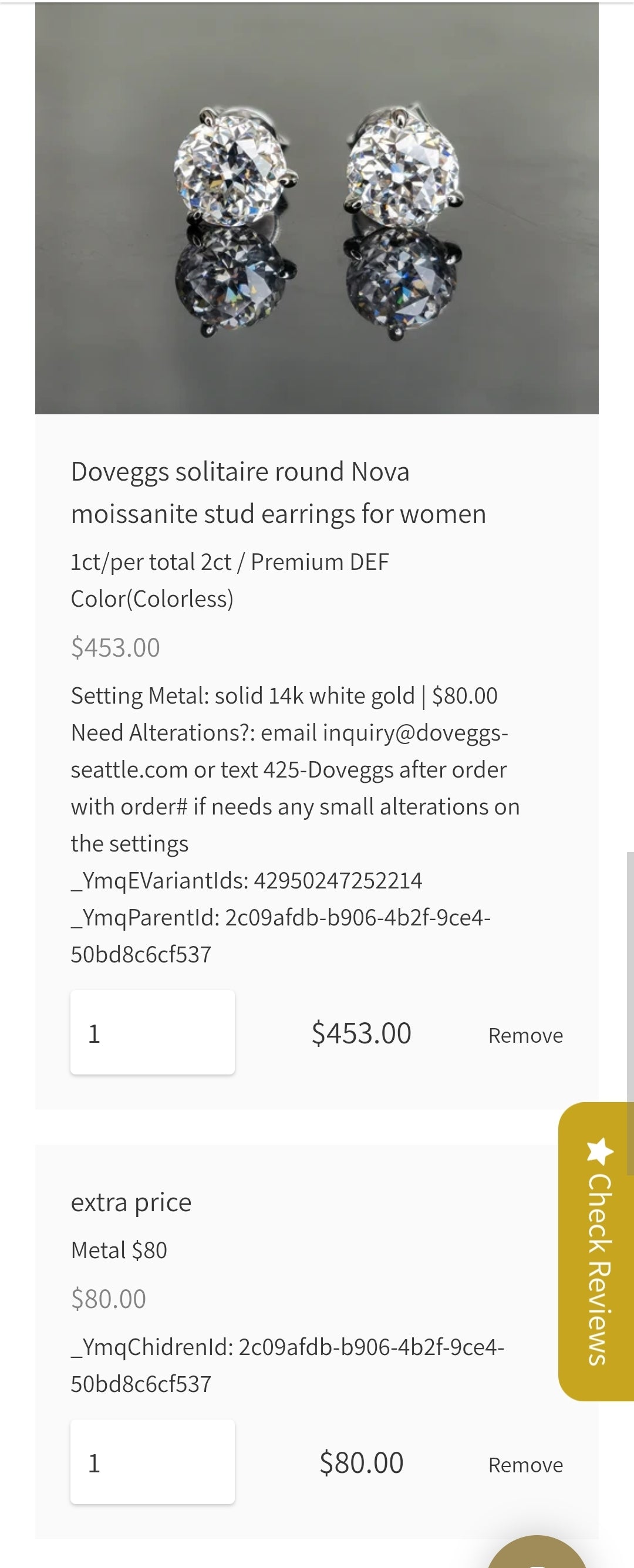Screen dimensions: 634x1568
Task: Click the grey $453.00 unit price
Action: click(115, 648)
